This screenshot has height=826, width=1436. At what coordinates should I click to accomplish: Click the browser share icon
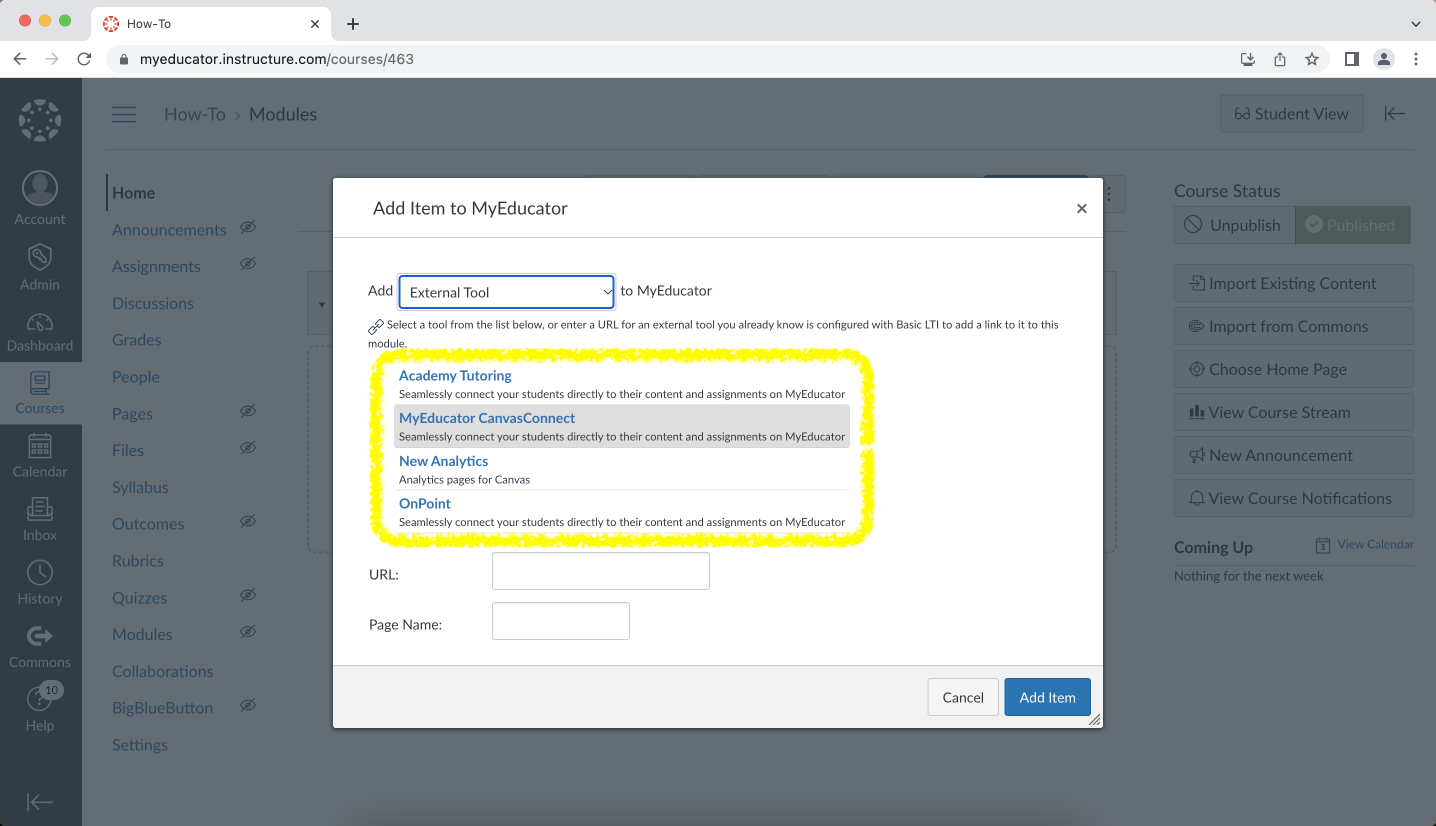pos(1280,59)
